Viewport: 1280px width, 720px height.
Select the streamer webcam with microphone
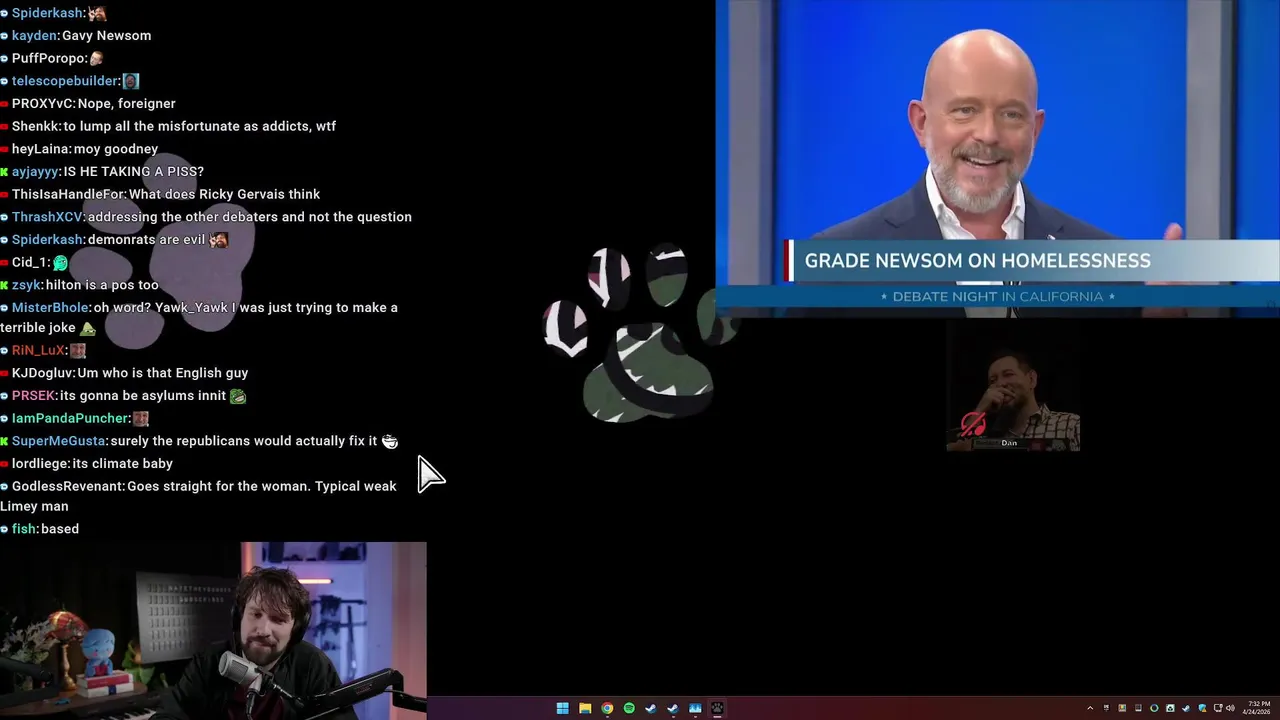(x=213, y=630)
